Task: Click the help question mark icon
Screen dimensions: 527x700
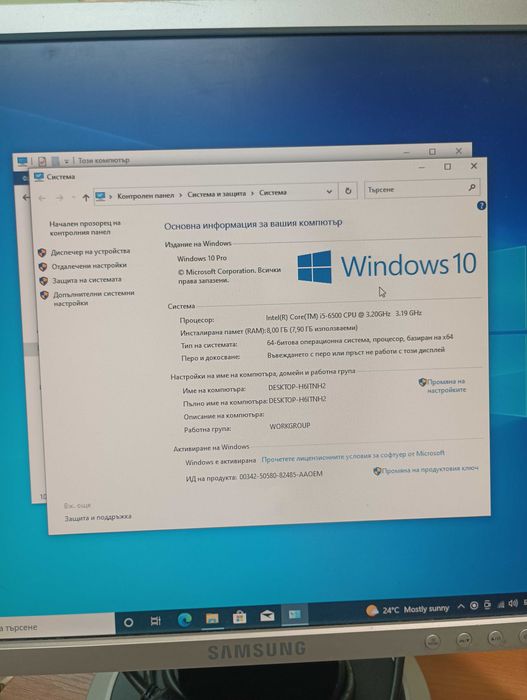Action: pyautogui.click(x=481, y=205)
